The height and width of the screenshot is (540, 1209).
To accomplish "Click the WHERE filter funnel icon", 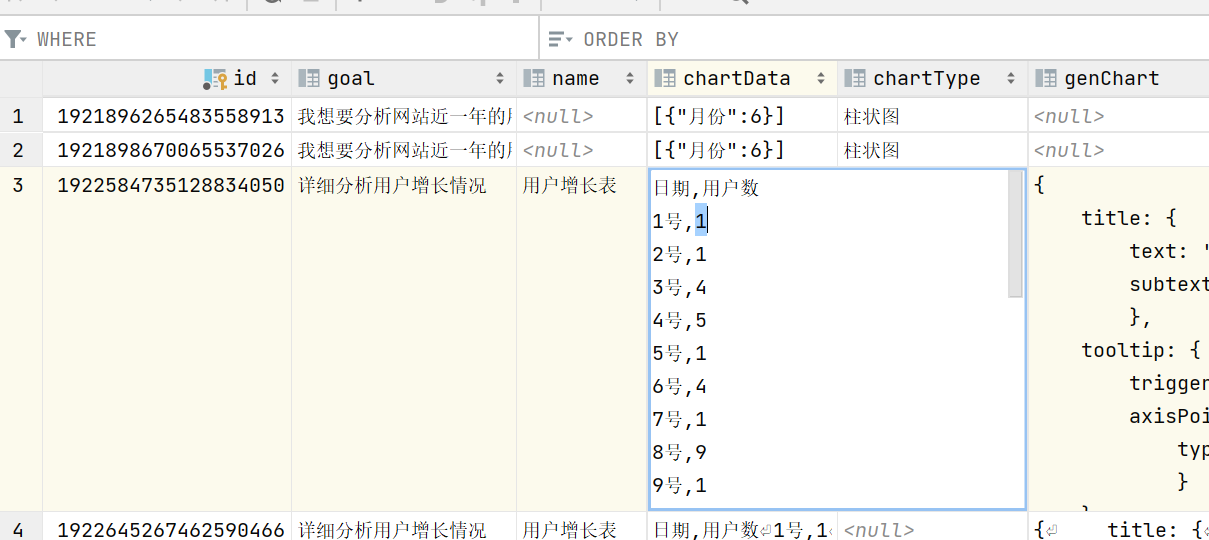I will point(14,39).
